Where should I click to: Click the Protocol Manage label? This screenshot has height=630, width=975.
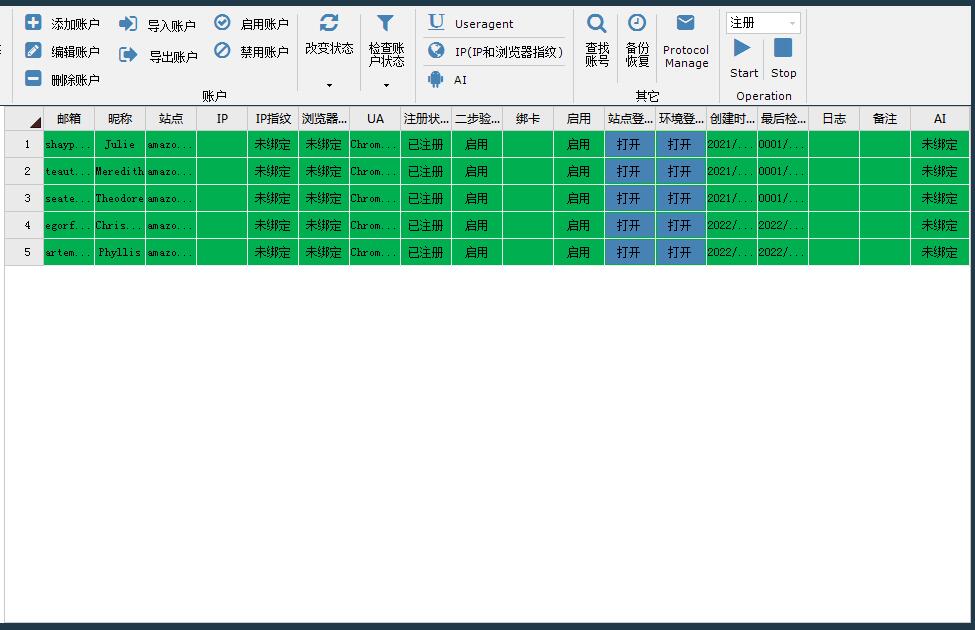pyautogui.click(x=686, y=56)
